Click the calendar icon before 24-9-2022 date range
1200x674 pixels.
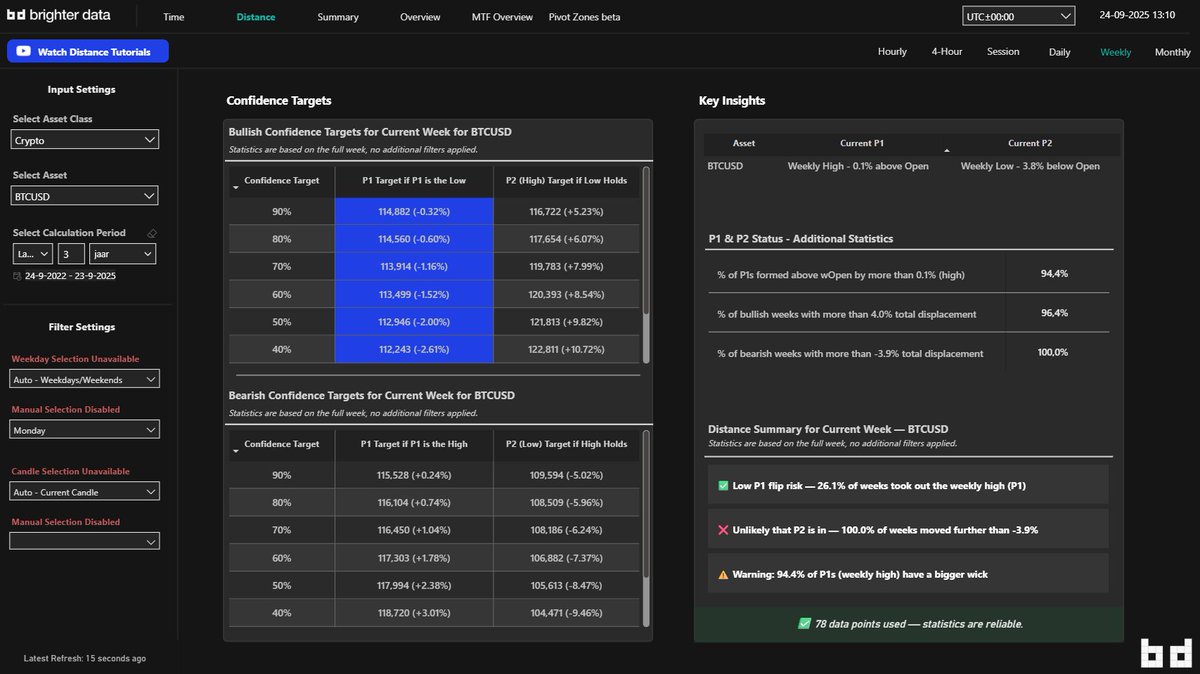coord(17,276)
